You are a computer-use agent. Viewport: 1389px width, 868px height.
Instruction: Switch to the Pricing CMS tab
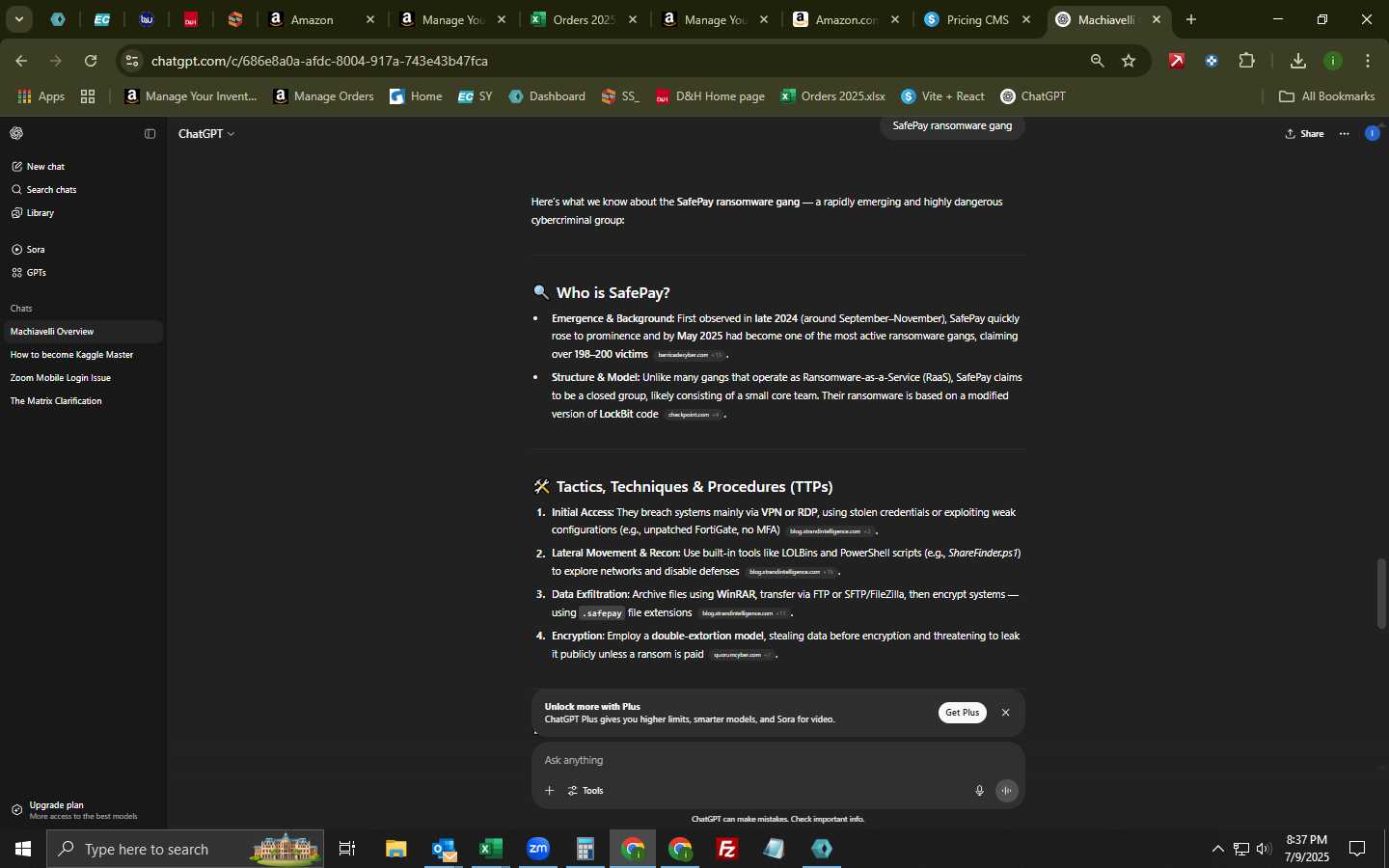(978, 19)
